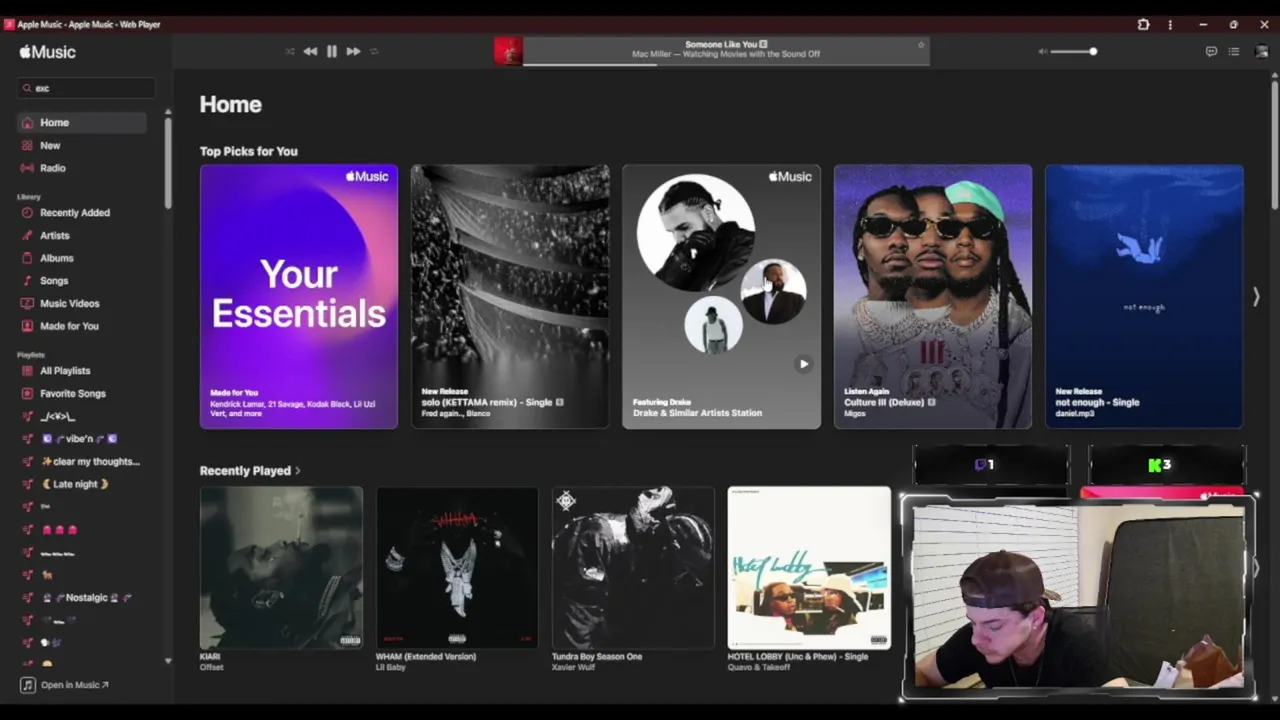Image resolution: width=1280 pixels, height=720 pixels.
Task: Click the Made for You person icon
Action: [x=27, y=326]
